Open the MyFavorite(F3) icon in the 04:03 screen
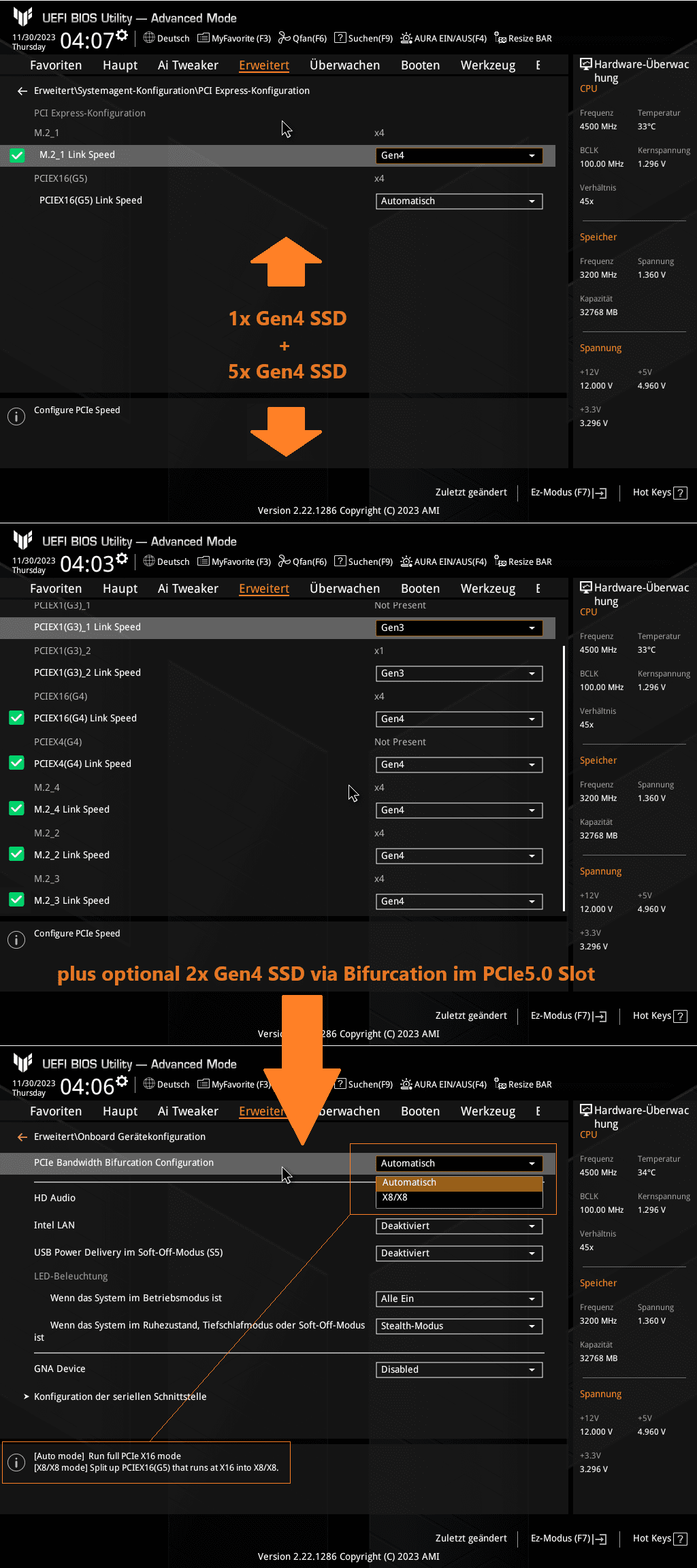This screenshot has height=1568, width=697. point(203,561)
